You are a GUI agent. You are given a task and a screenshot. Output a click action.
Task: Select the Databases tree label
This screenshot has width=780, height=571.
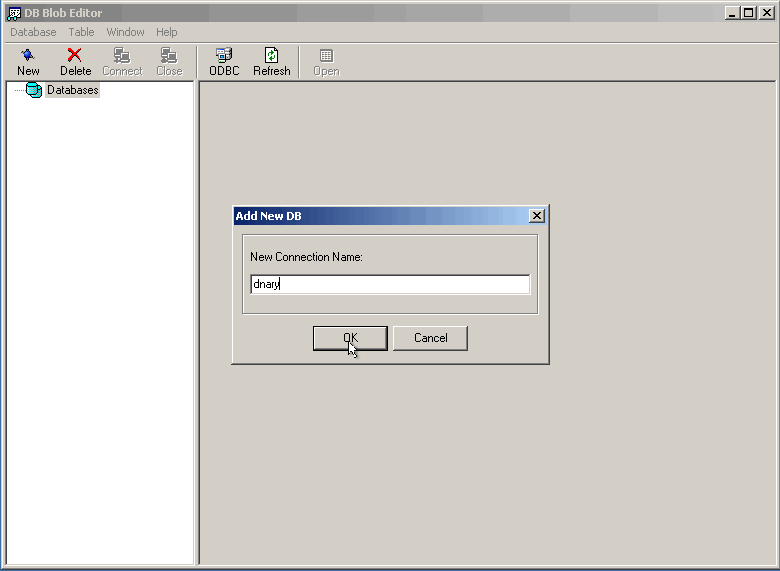pyautogui.click(x=73, y=90)
